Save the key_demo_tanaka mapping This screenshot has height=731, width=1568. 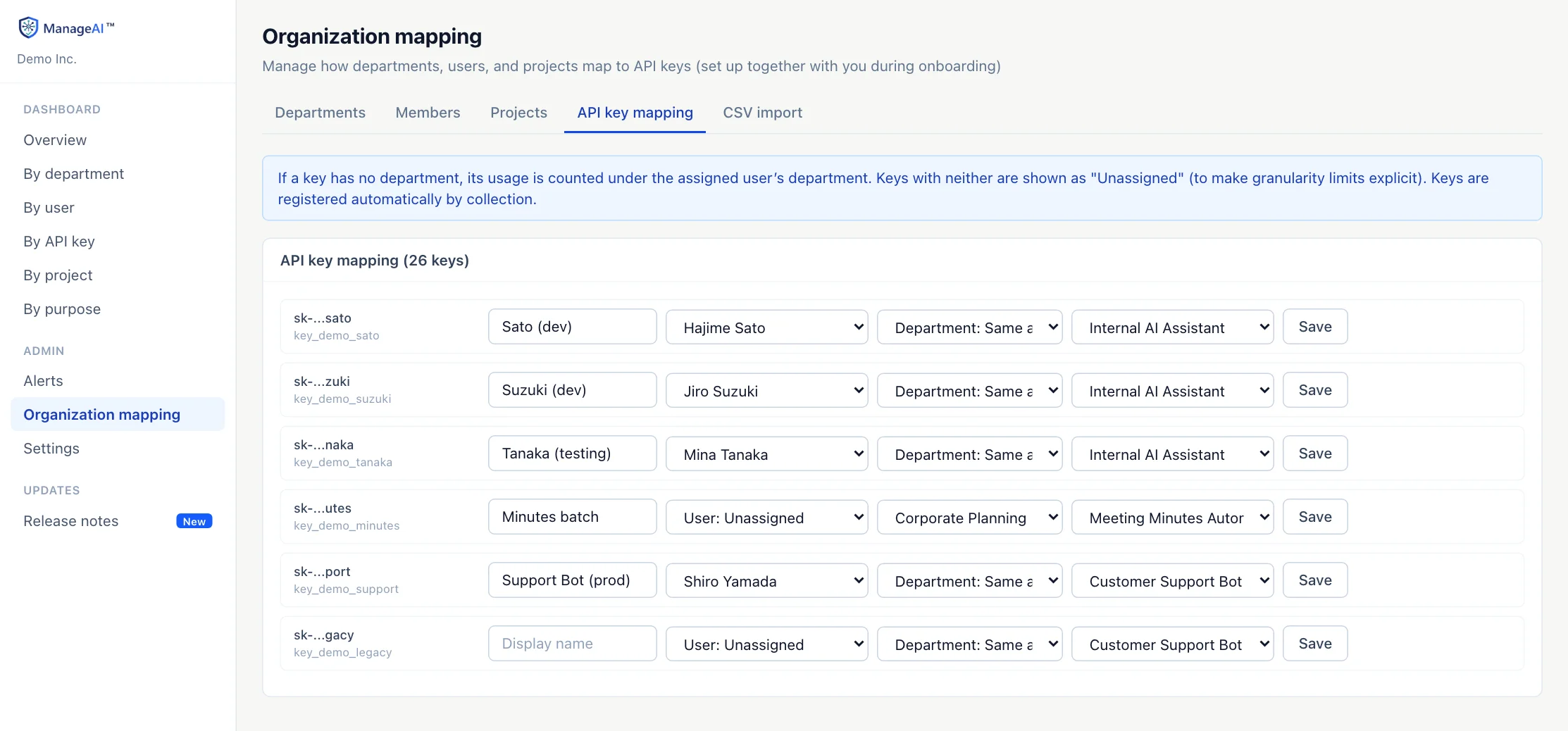pos(1315,454)
